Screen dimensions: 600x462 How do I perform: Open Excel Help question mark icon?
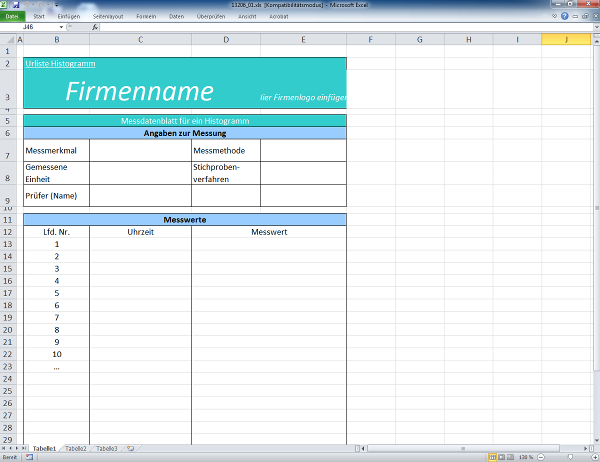[566, 17]
